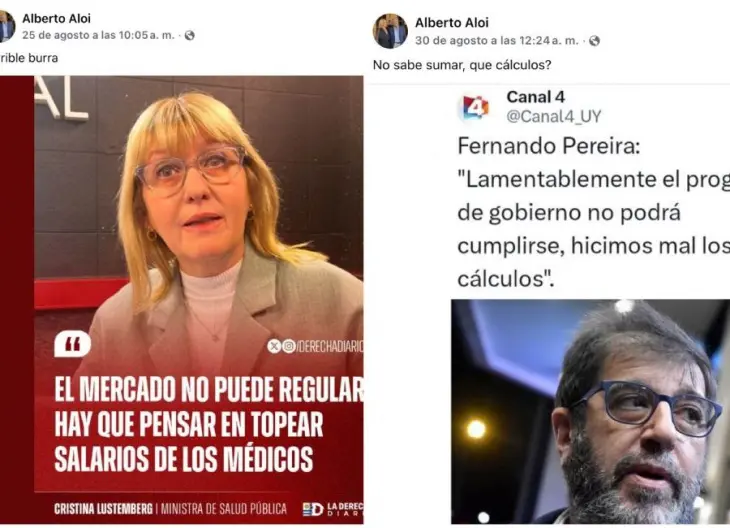
Task: Open the Alberto Aloi profile name on the left post
Action: 56,19
